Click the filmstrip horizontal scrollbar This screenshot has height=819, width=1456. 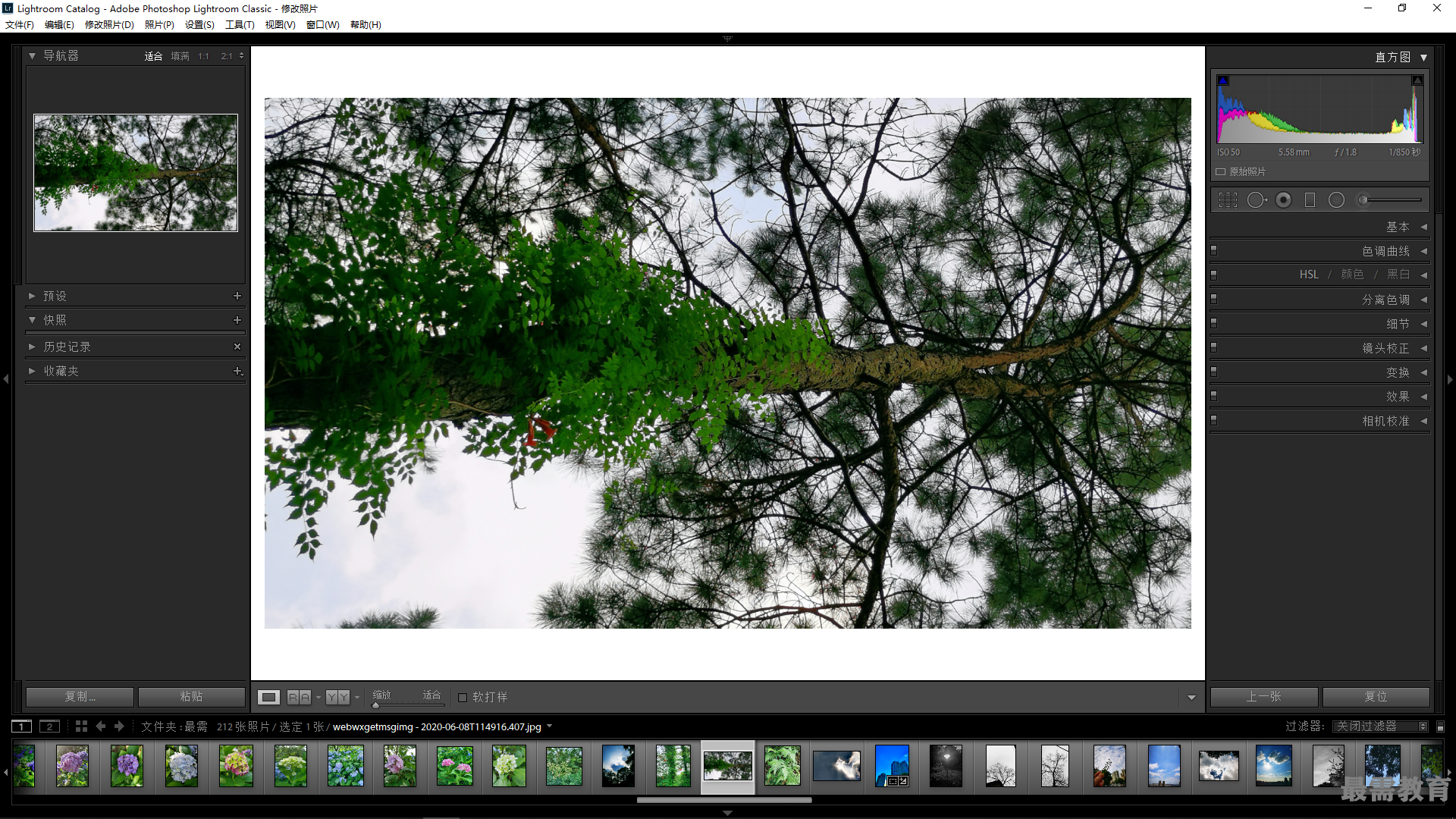click(724, 799)
